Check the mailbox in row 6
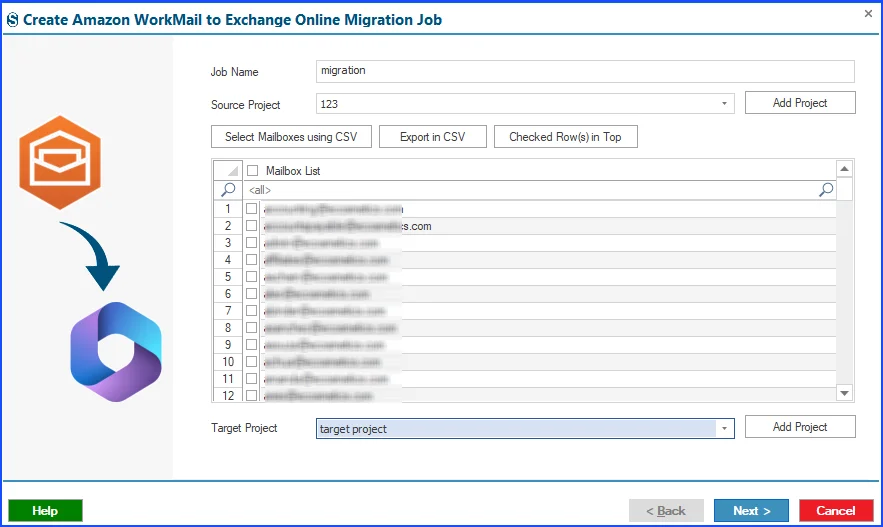 [252, 293]
